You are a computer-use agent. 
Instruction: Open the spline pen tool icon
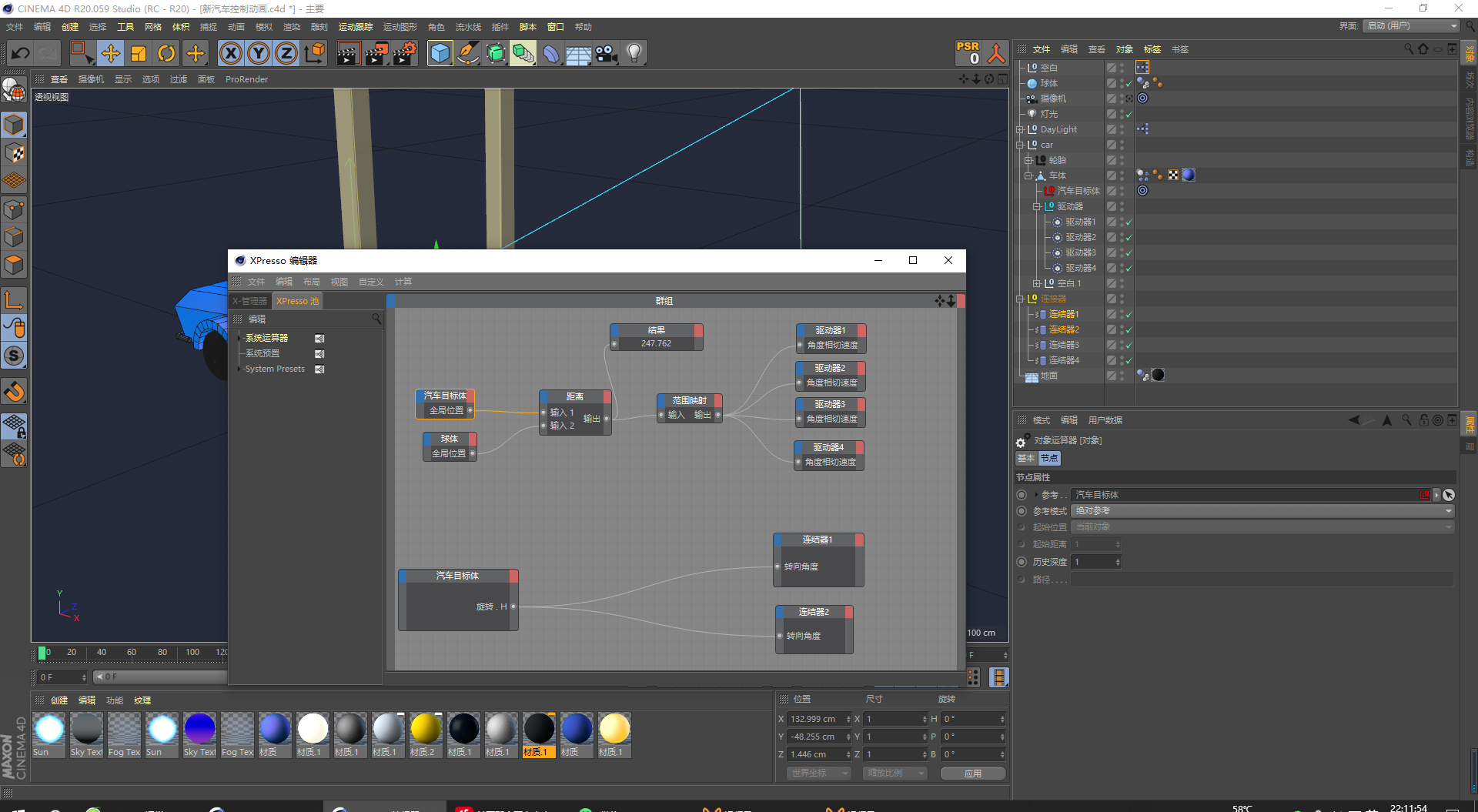pyautogui.click(x=467, y=53)
